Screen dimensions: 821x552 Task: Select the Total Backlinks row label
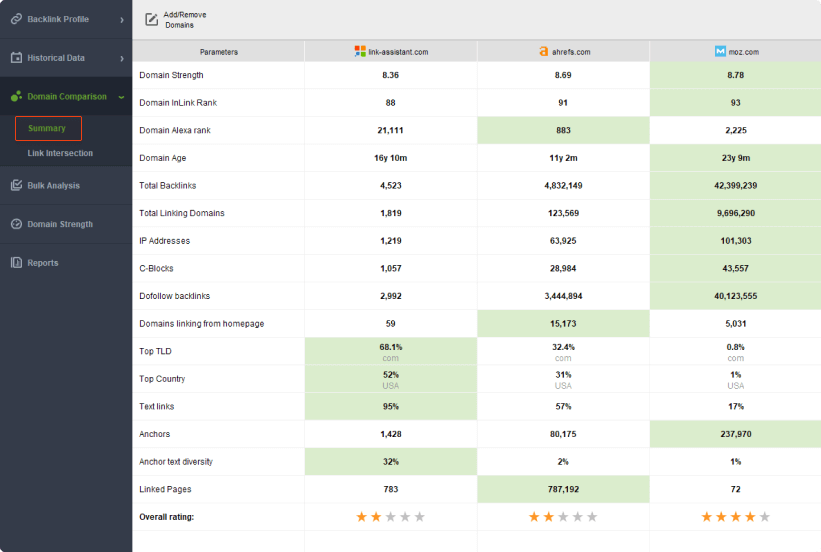pyautogui.click(x=168, y=185)
